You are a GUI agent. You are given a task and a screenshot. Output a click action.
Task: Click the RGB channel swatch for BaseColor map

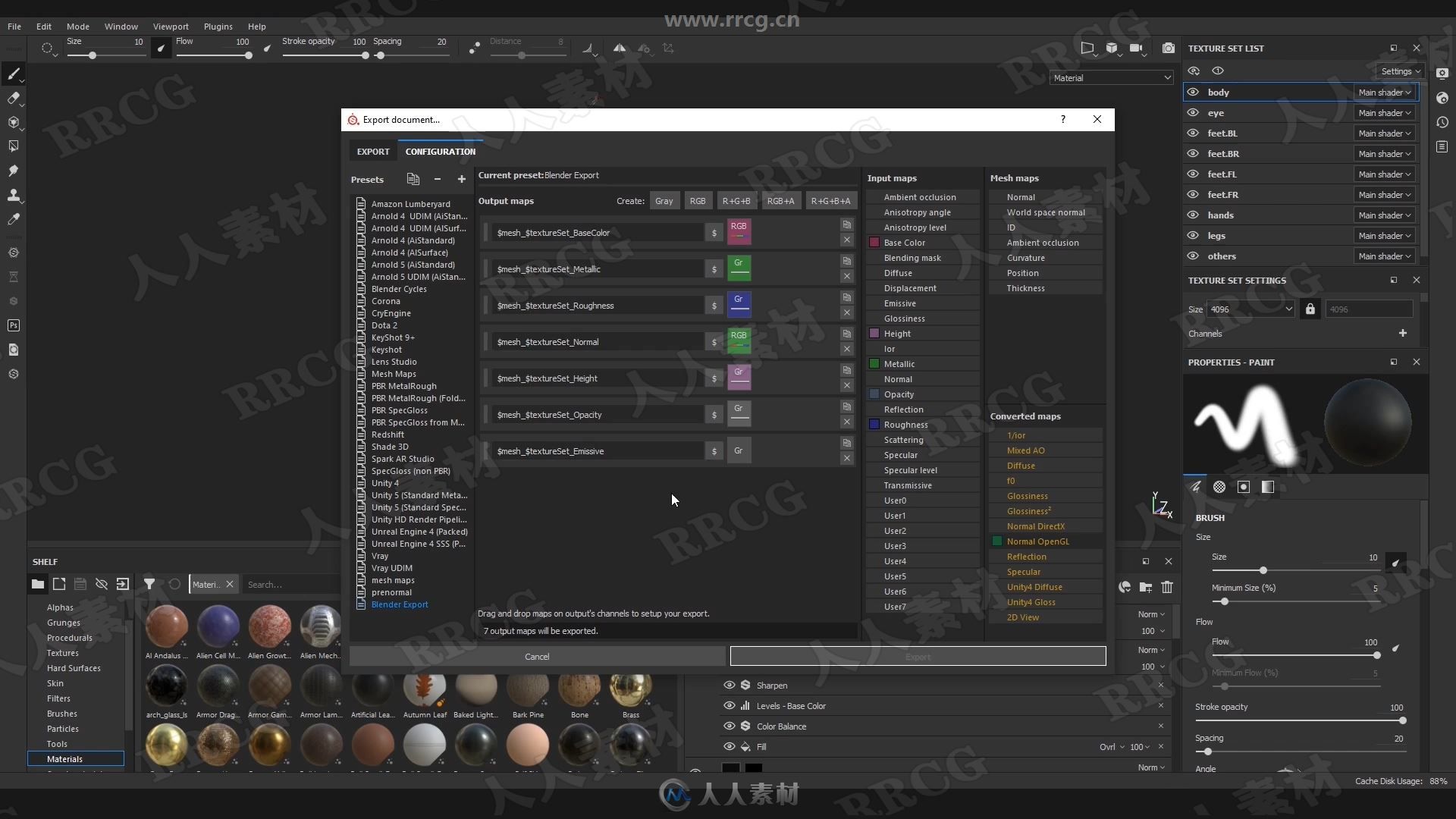click(739, 231)
